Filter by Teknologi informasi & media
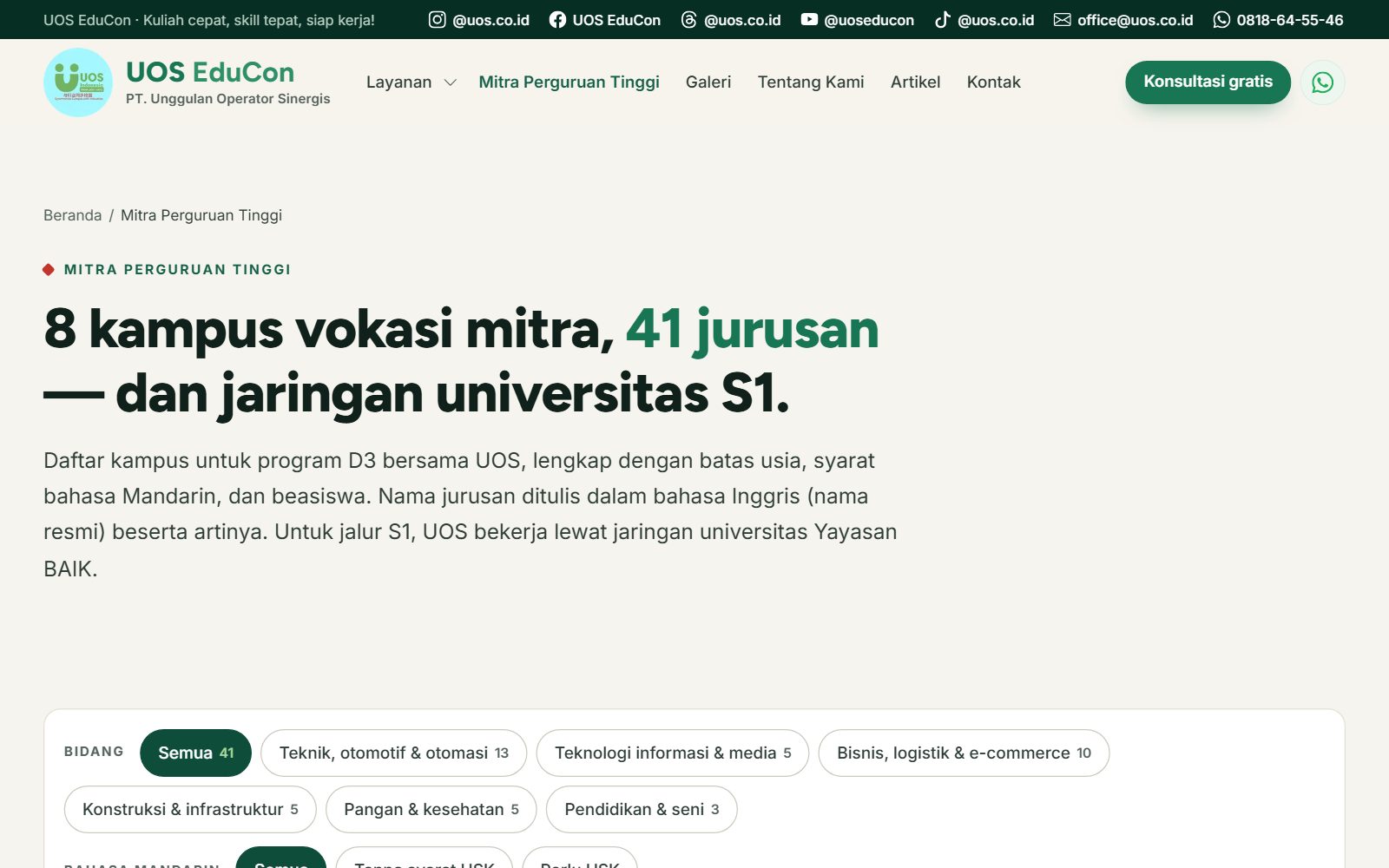1389x868 pixels. point(673,753)
